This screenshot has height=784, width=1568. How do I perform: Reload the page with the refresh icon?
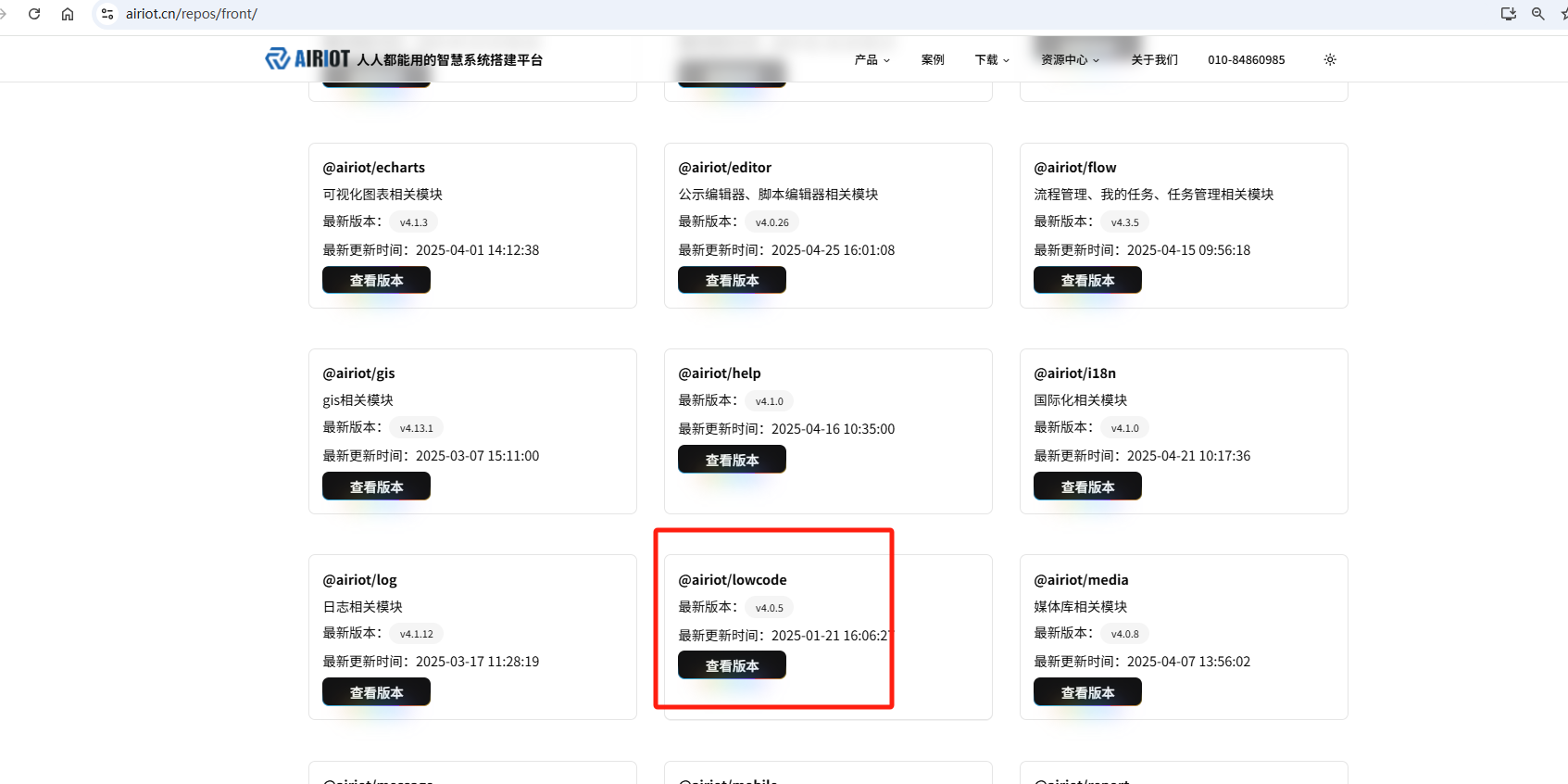[x=34, y=14]
